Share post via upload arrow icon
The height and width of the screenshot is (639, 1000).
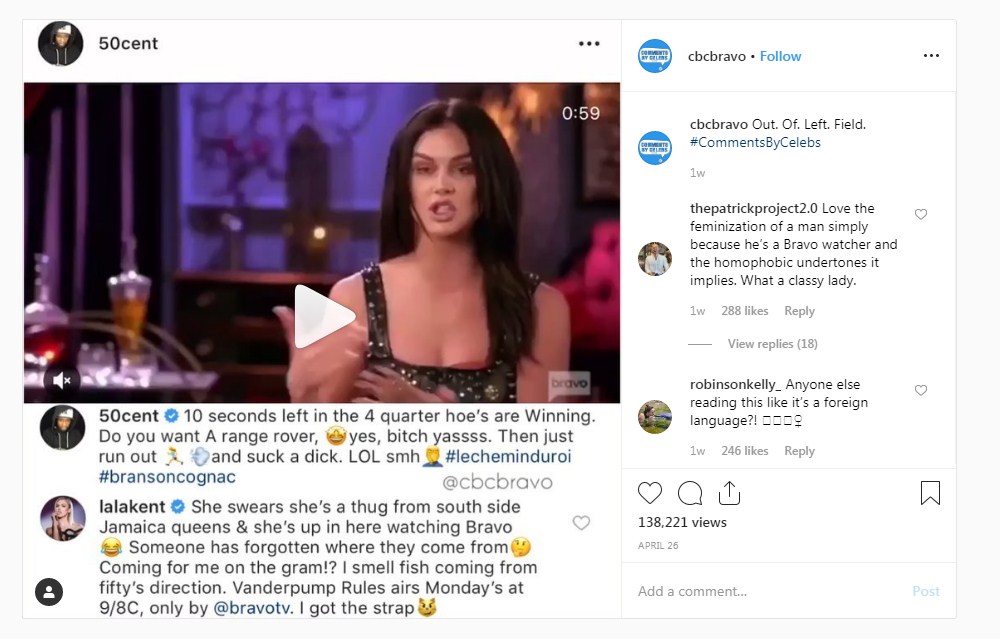(x=730, y=492)
